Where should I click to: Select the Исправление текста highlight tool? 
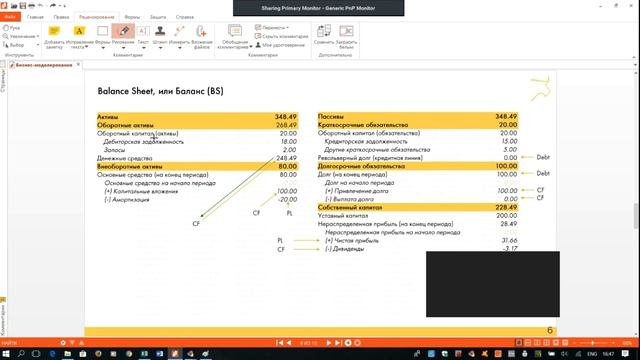click(x=80, y=31)
